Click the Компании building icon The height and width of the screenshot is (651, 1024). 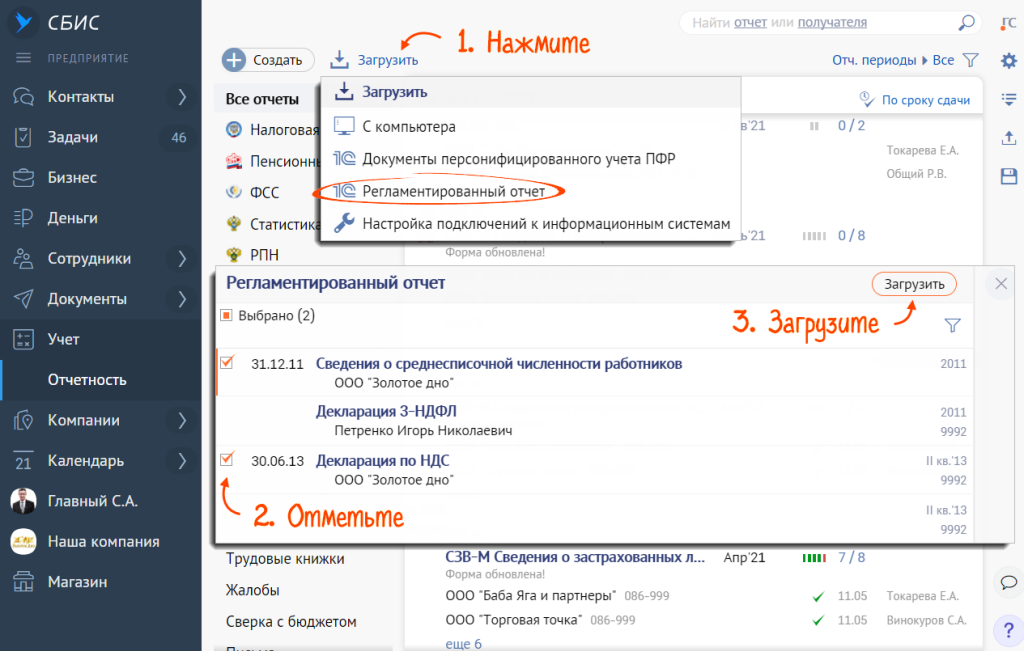(x=24, y=420)
